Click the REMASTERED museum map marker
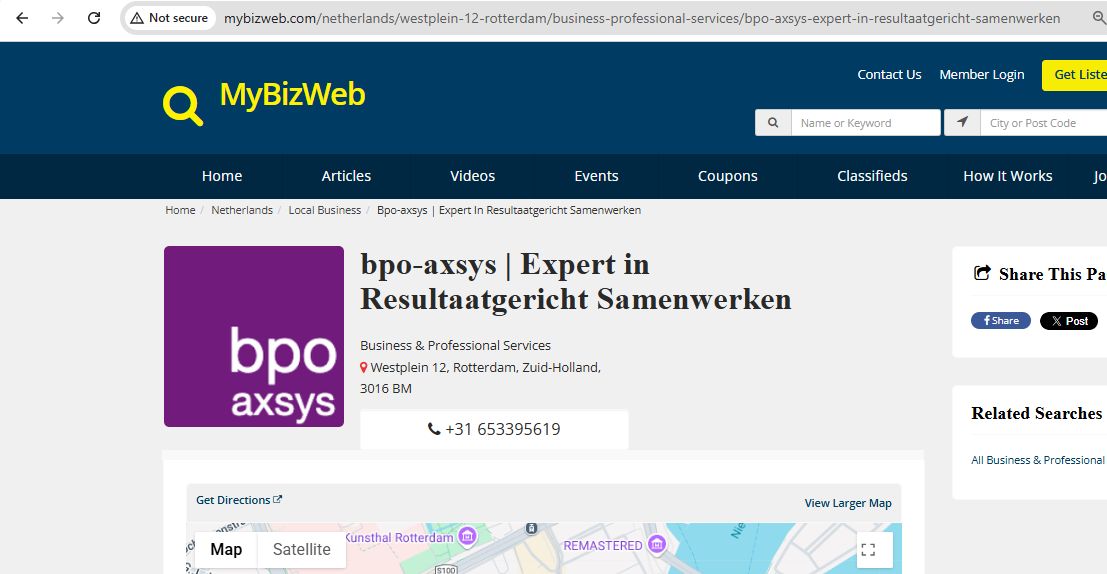 [x=657, y=544]
